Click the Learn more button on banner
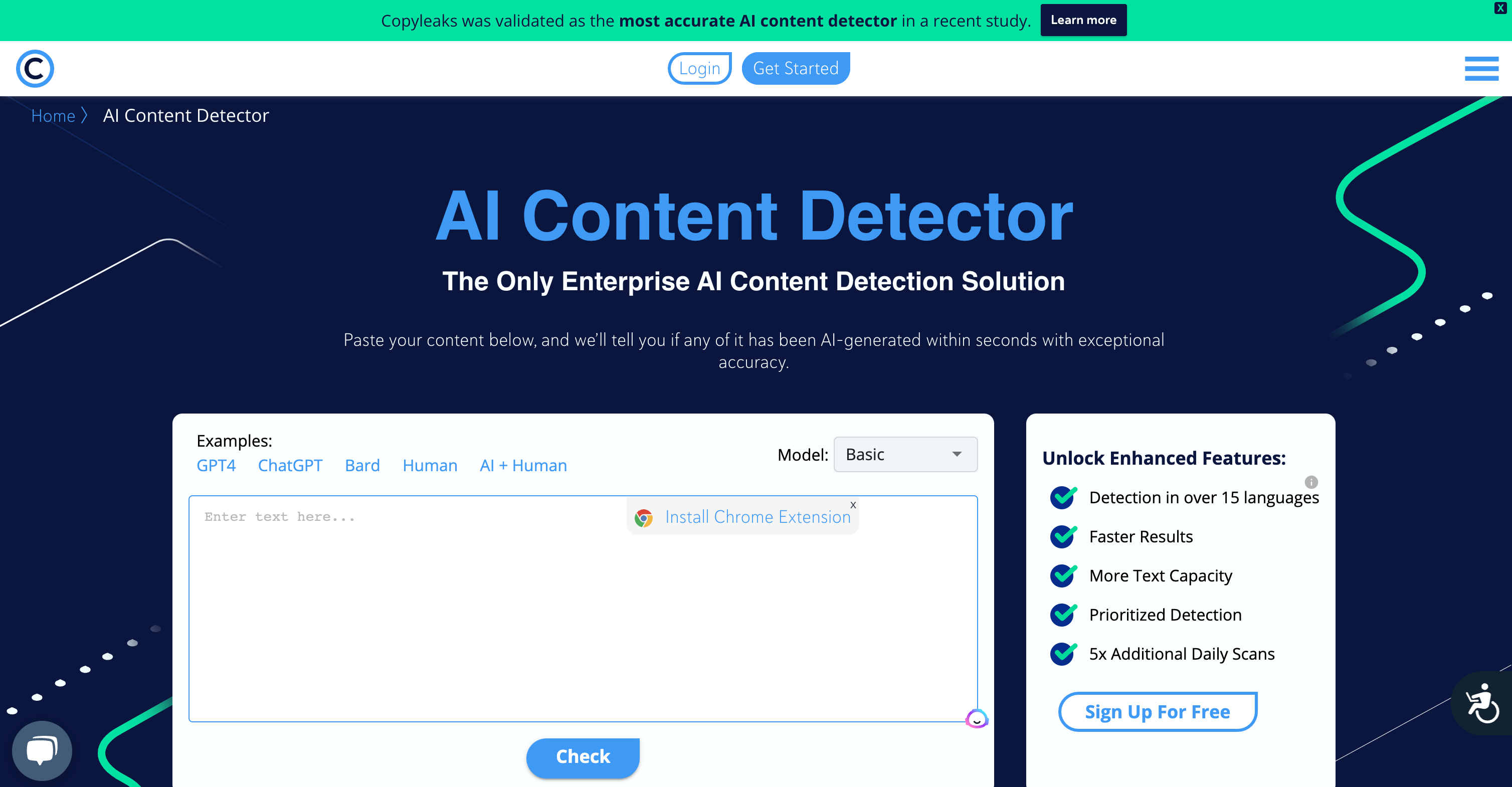Image resolution: width=1512 pixels, height=787 pixels. [1084, 20]
